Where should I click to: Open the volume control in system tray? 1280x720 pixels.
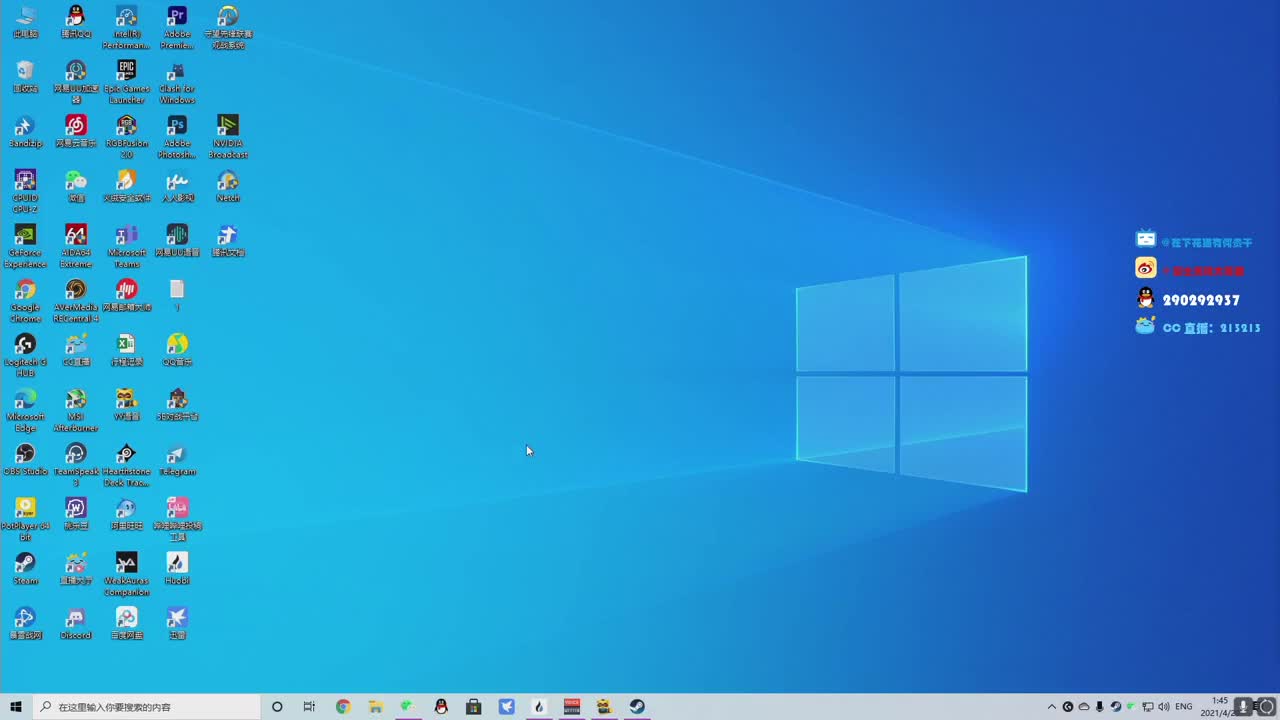(1163, 707)
